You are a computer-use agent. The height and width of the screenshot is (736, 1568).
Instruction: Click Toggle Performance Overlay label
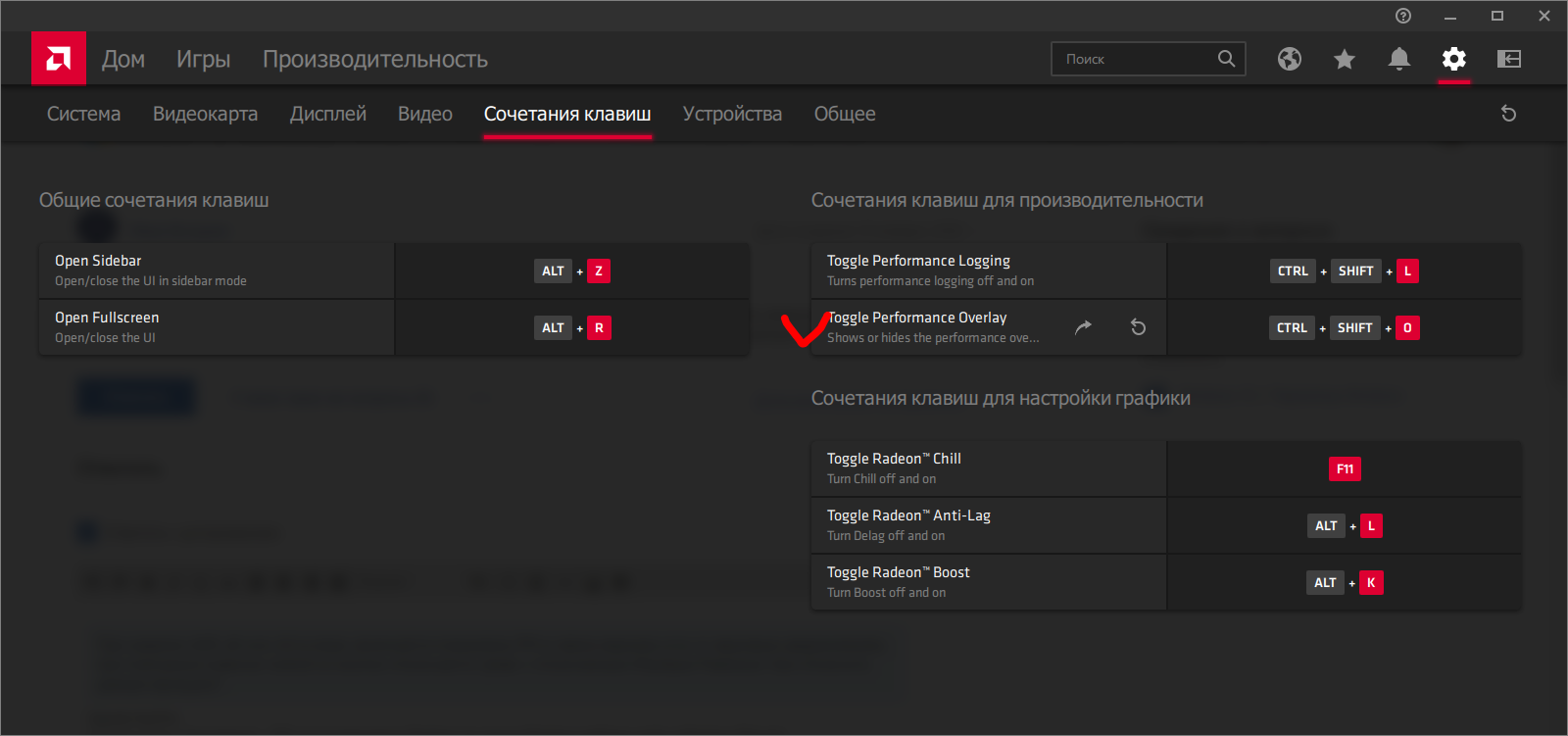(x=917, y=318)
